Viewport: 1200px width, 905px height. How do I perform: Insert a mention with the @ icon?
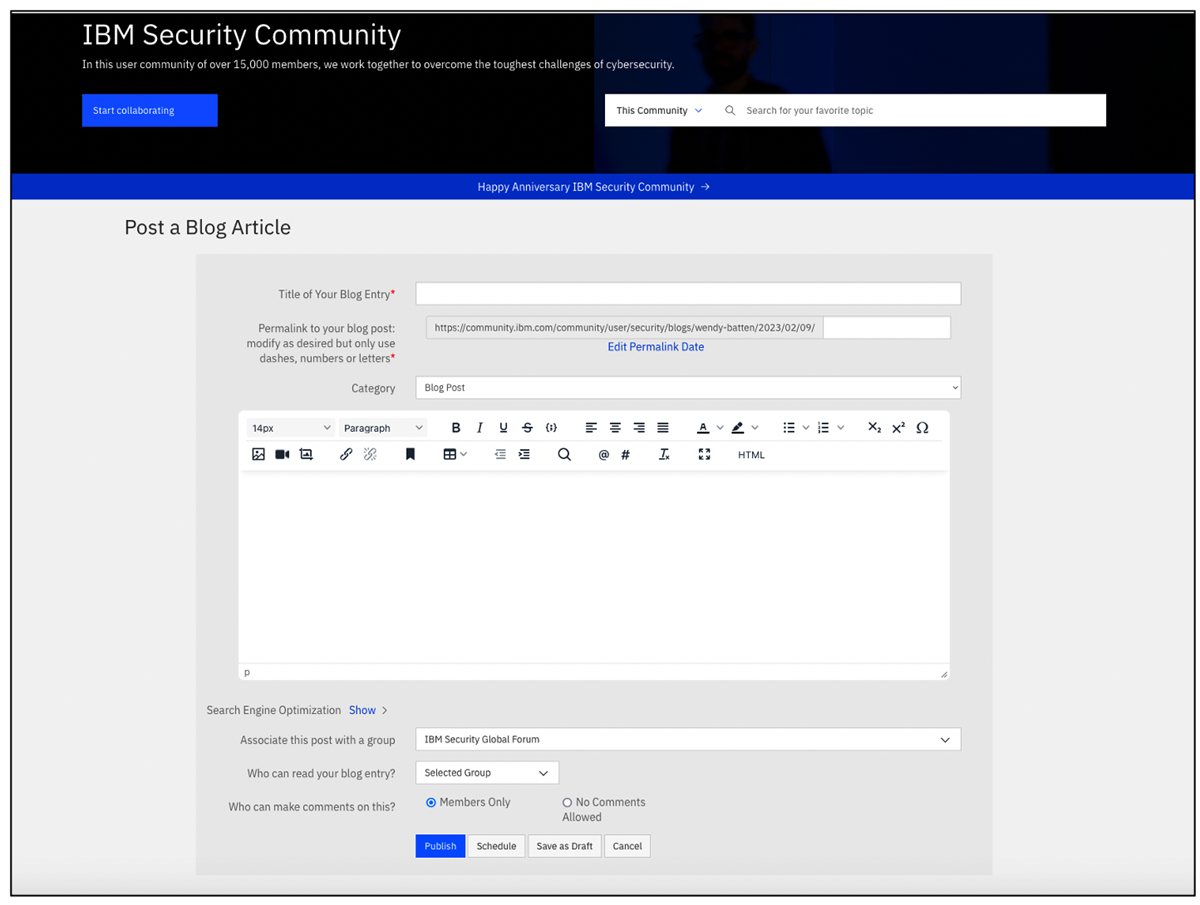(603, 454)
